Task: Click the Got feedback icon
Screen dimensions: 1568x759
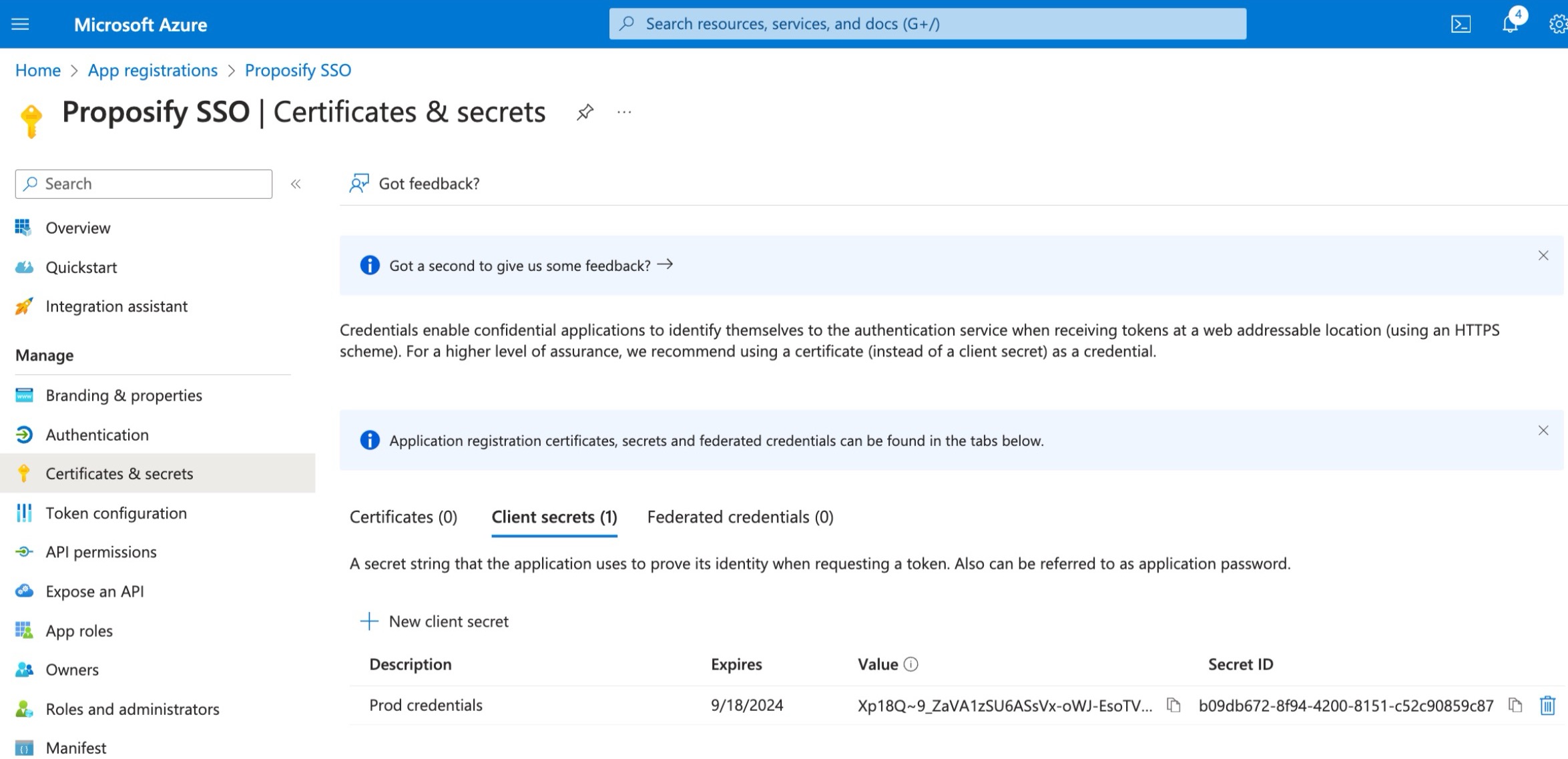Action: tap(358, 184)
